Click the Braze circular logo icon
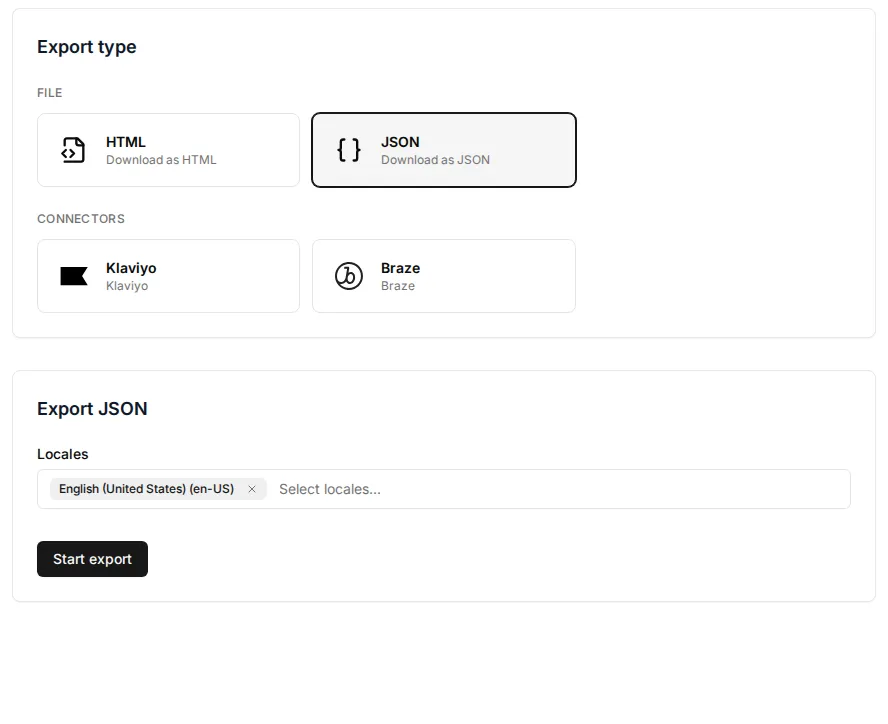The height and width of the screenshot is (724, 888). click(x=348, y=276)
